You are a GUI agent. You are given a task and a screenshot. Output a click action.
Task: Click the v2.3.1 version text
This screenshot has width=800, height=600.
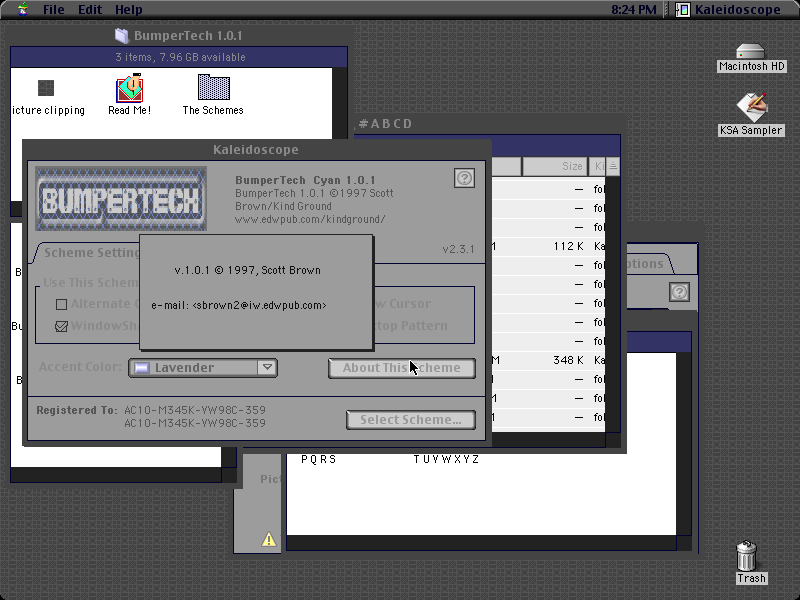(458, 249)
